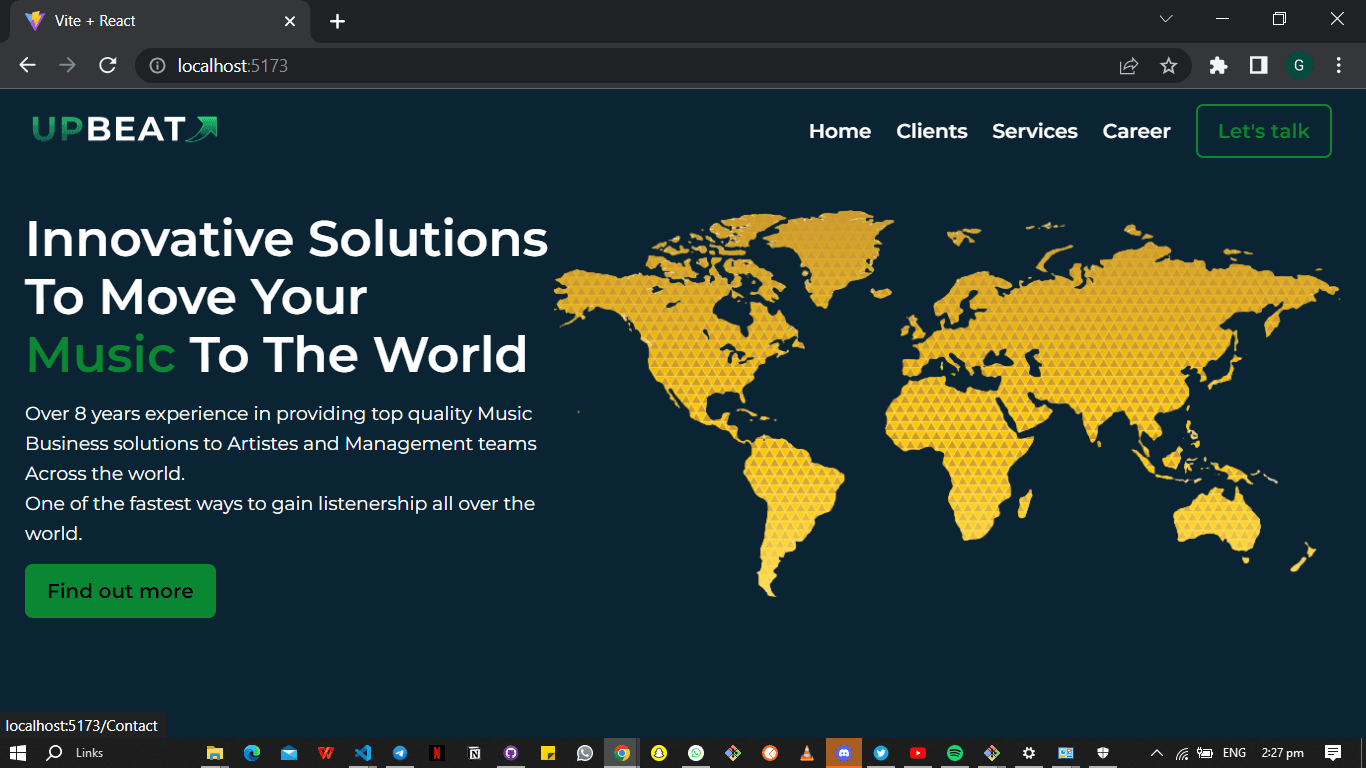1366x768 pixels.
Task: Open the Services nav link
Action: (x=1035, y=131)
